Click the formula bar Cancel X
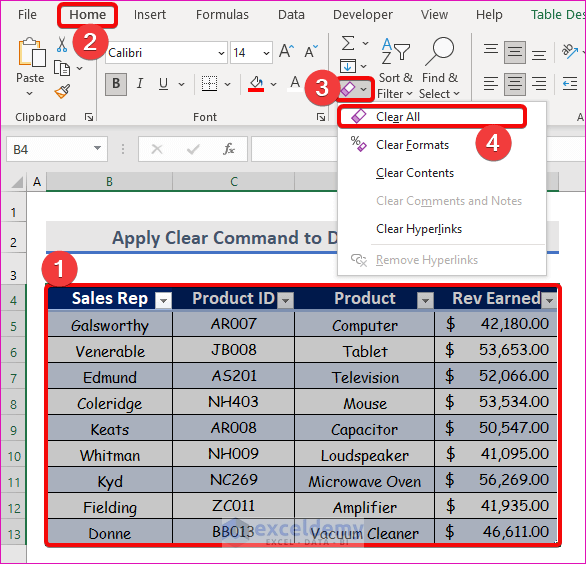Screen dimensions: 586x564 (x=157, y=150)
